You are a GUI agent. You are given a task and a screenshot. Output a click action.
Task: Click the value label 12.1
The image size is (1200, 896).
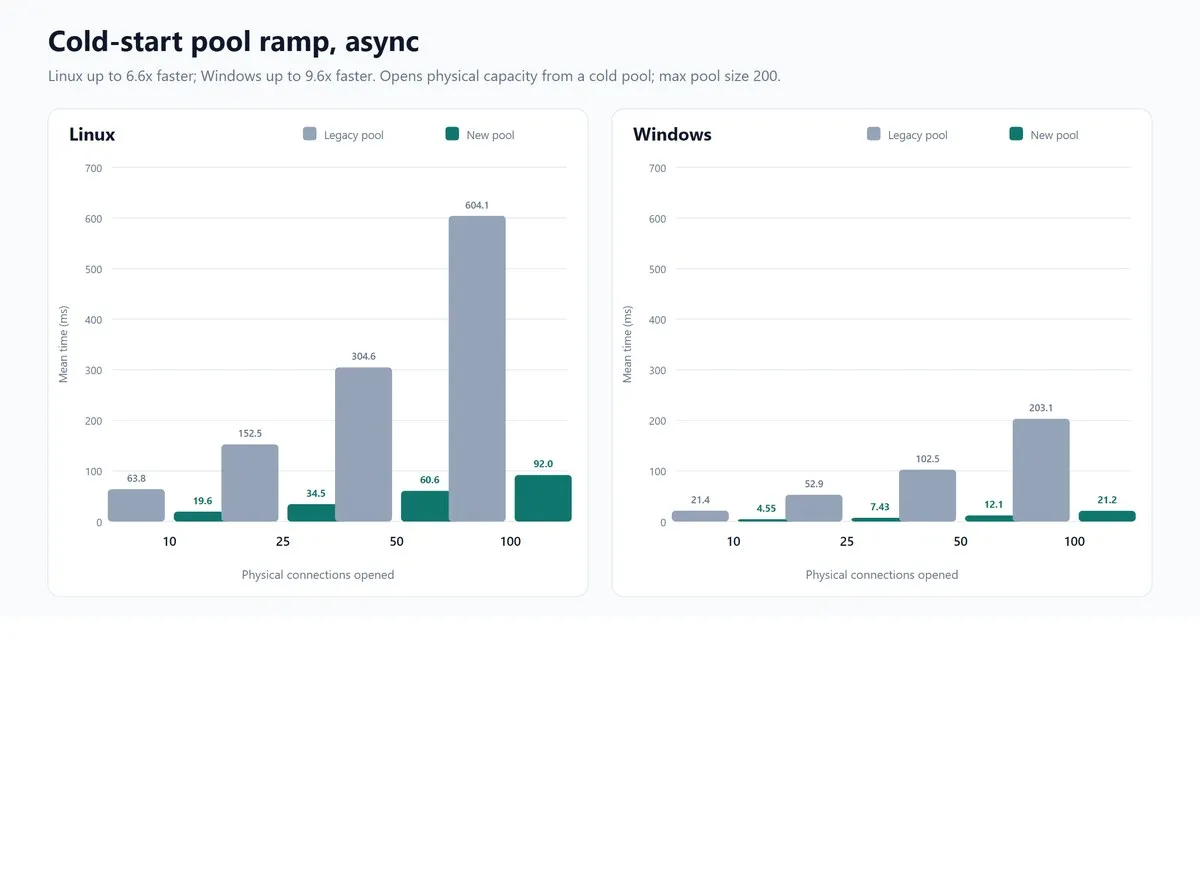[994, 505]
